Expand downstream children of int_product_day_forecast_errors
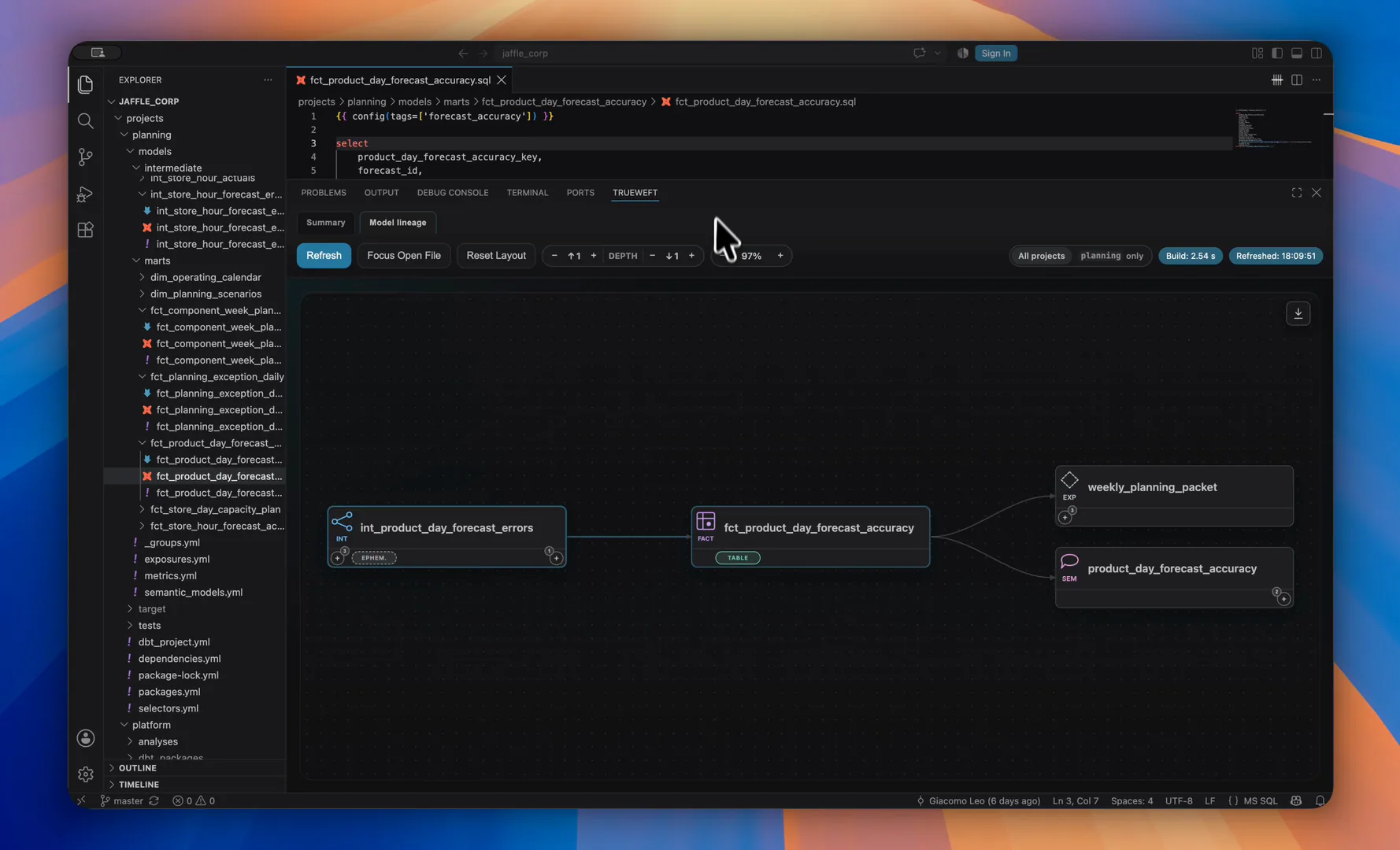1400x850 pixels. click(x=556, y=558)
